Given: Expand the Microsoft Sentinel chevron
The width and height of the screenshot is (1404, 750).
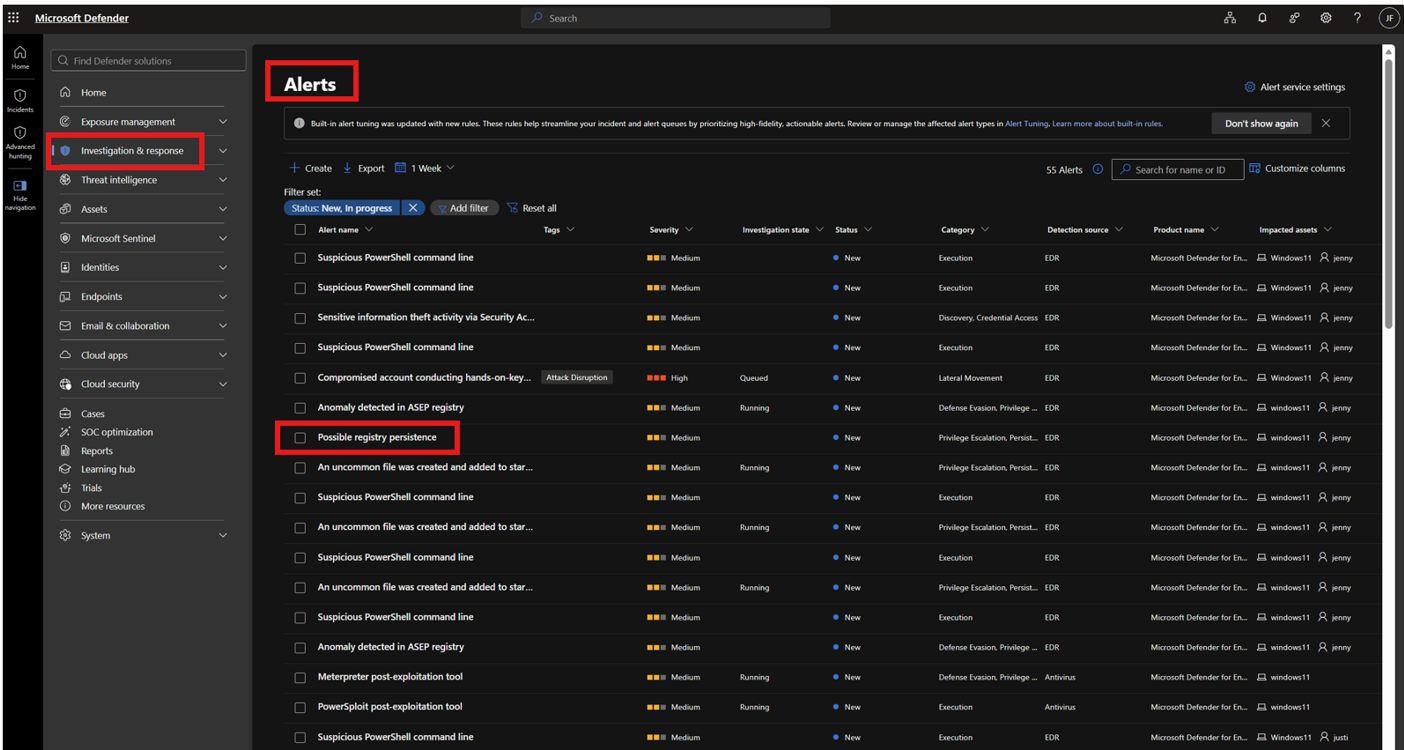Looking at the screenshot, I should (223, 238).
